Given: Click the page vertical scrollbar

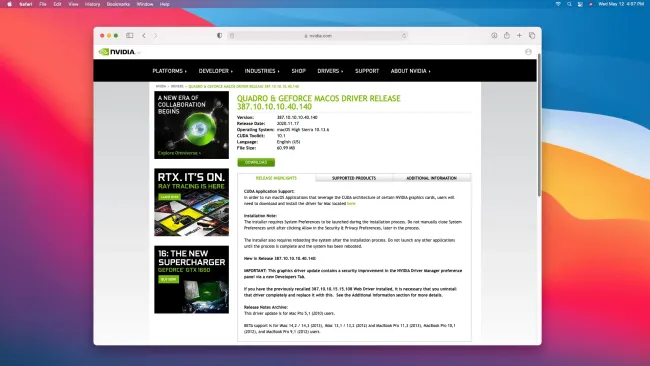Looking at the screenshot, I should coord(539,124).
